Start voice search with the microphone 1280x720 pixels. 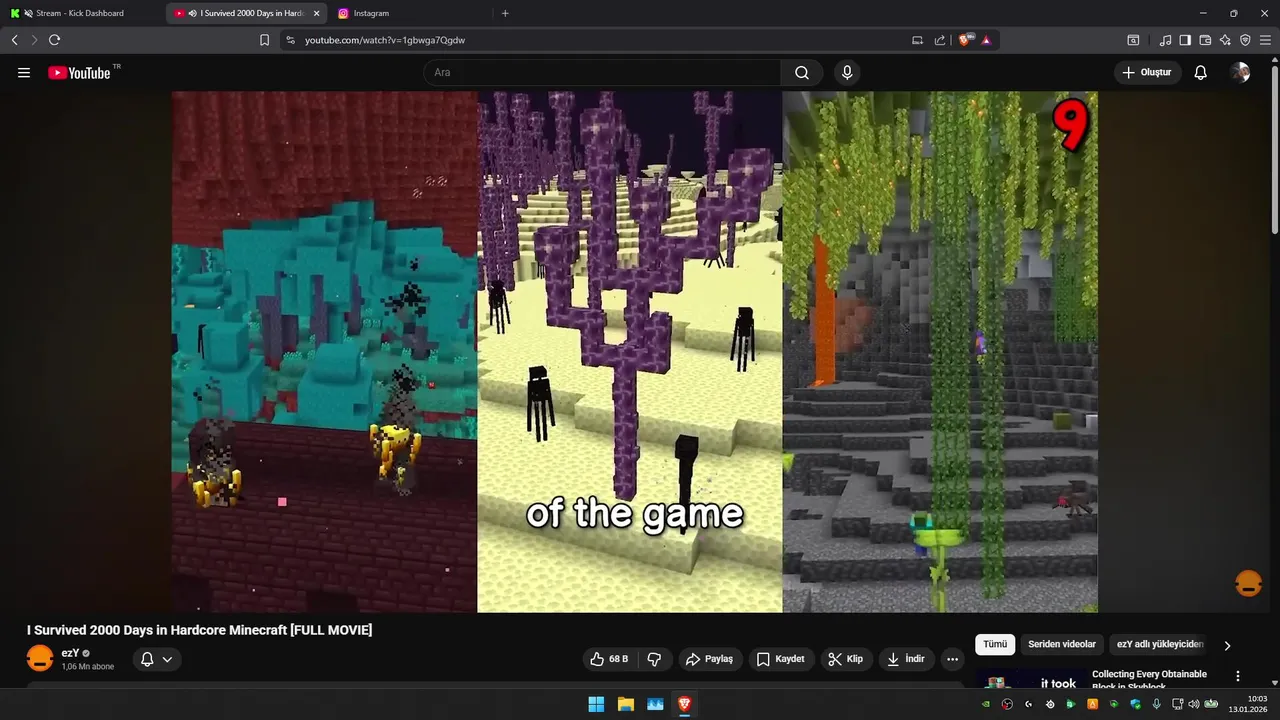[847, 73]
